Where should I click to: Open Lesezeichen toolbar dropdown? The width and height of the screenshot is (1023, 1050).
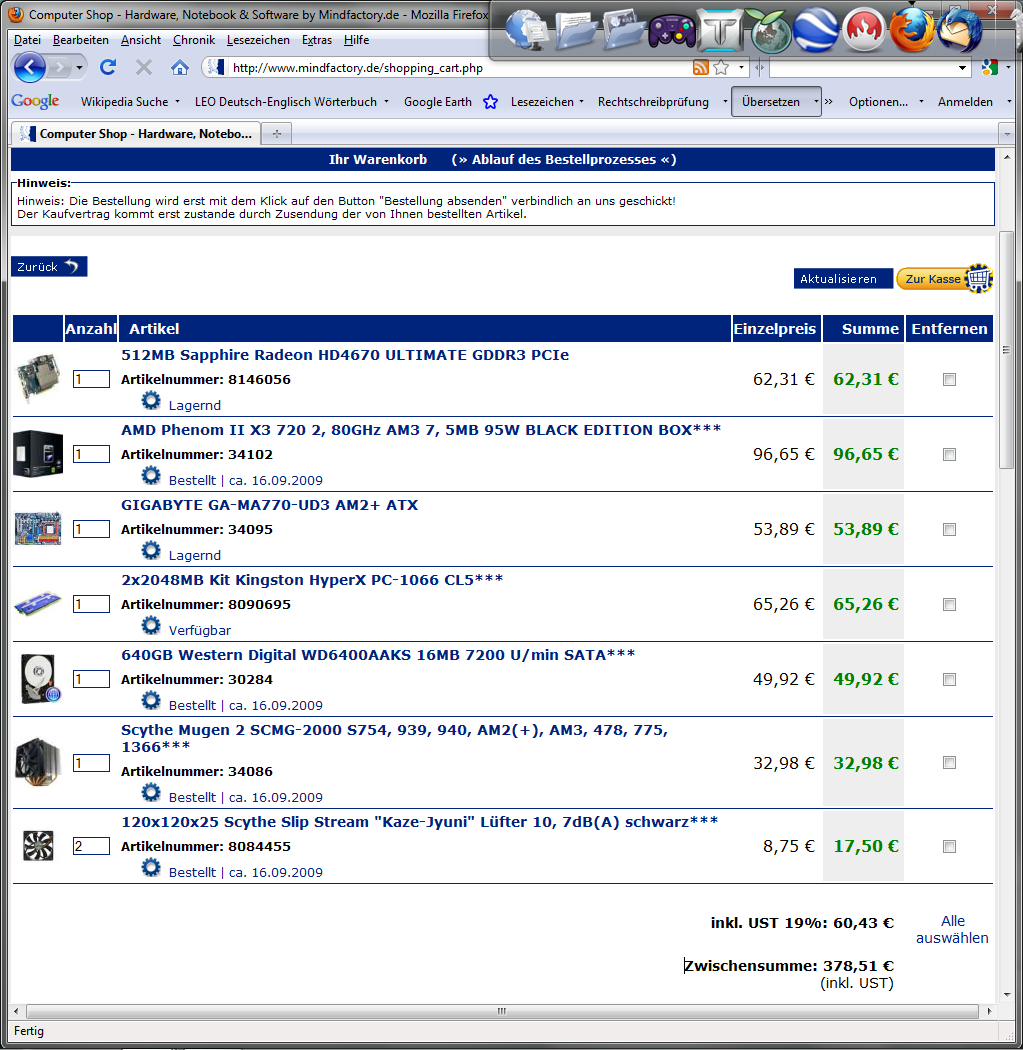tap(581, 102)
